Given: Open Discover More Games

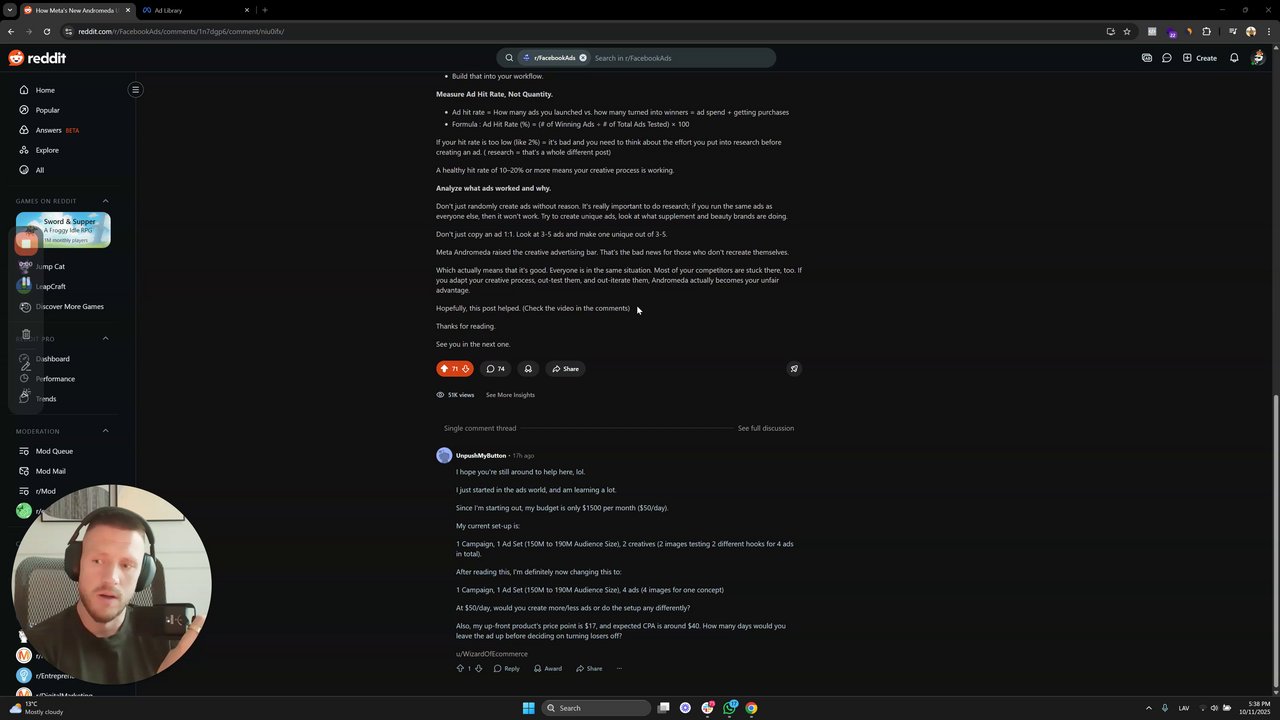Looking at the screenshot, I should [64, 307].
